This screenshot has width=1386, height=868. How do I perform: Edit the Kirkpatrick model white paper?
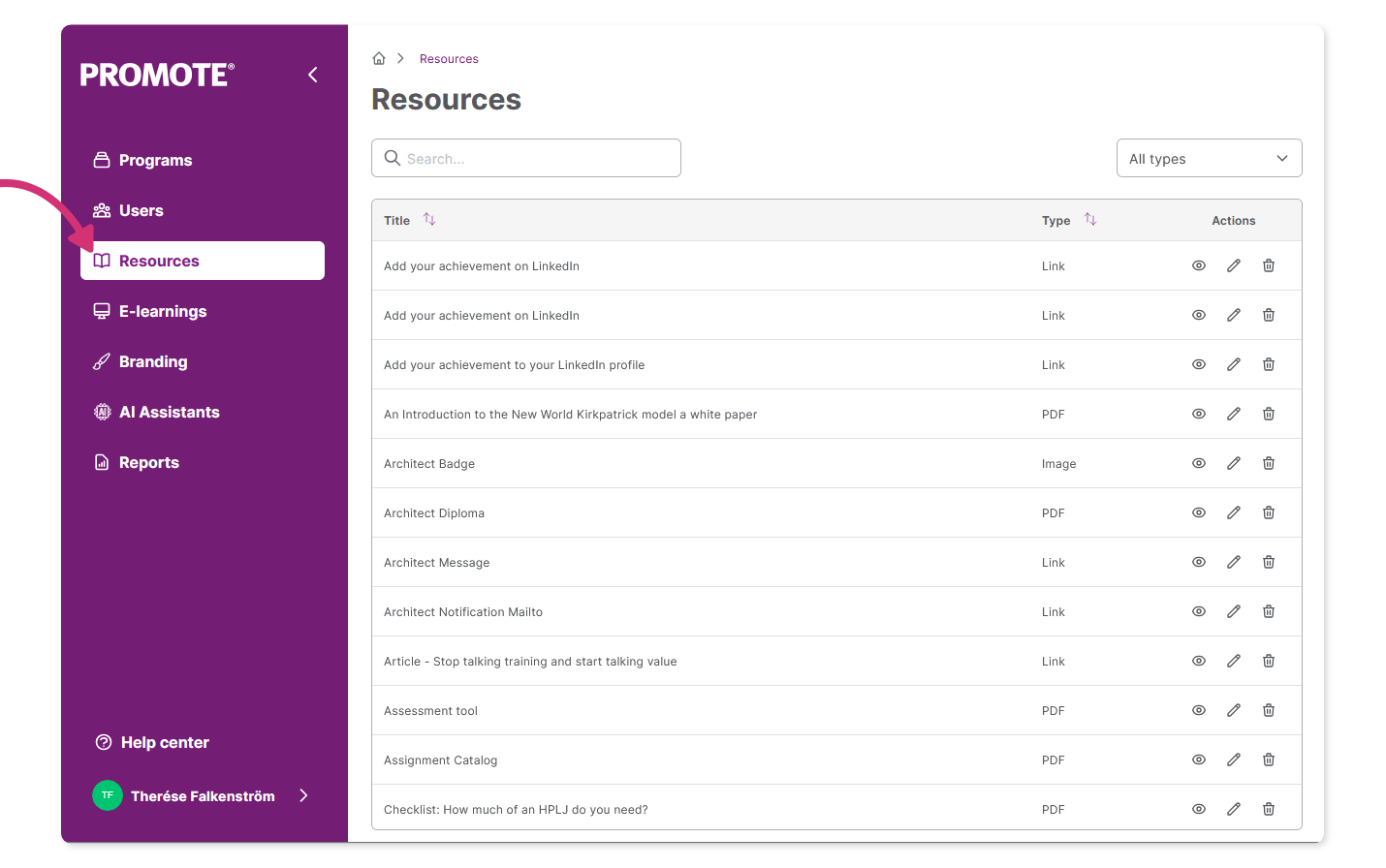pos(1234,414)
